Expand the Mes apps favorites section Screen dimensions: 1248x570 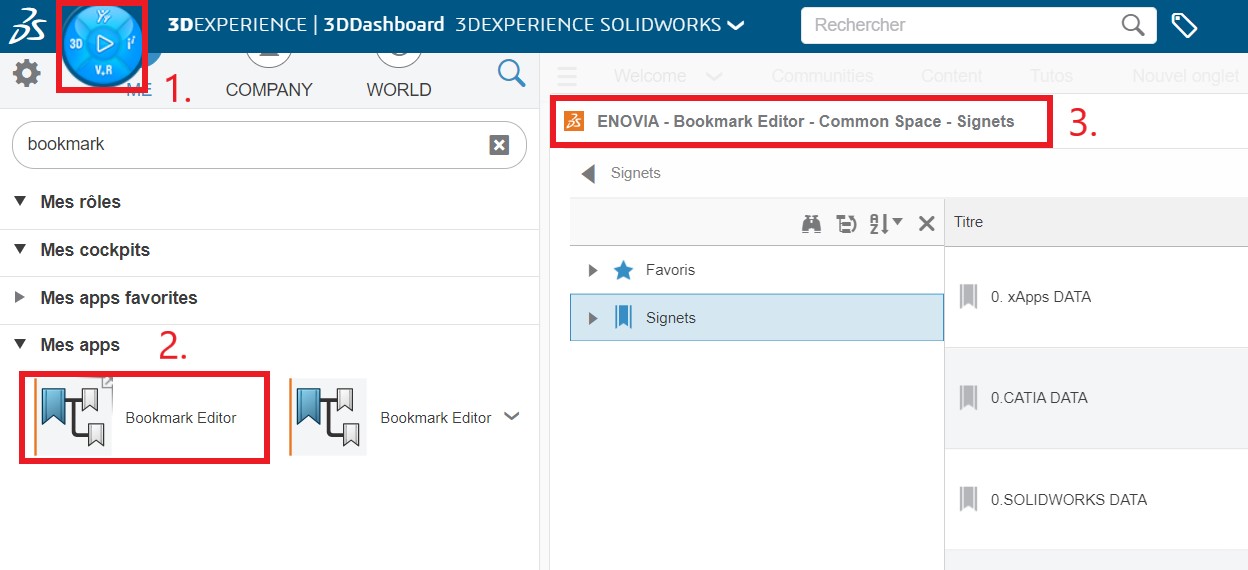tap(21, 298)
